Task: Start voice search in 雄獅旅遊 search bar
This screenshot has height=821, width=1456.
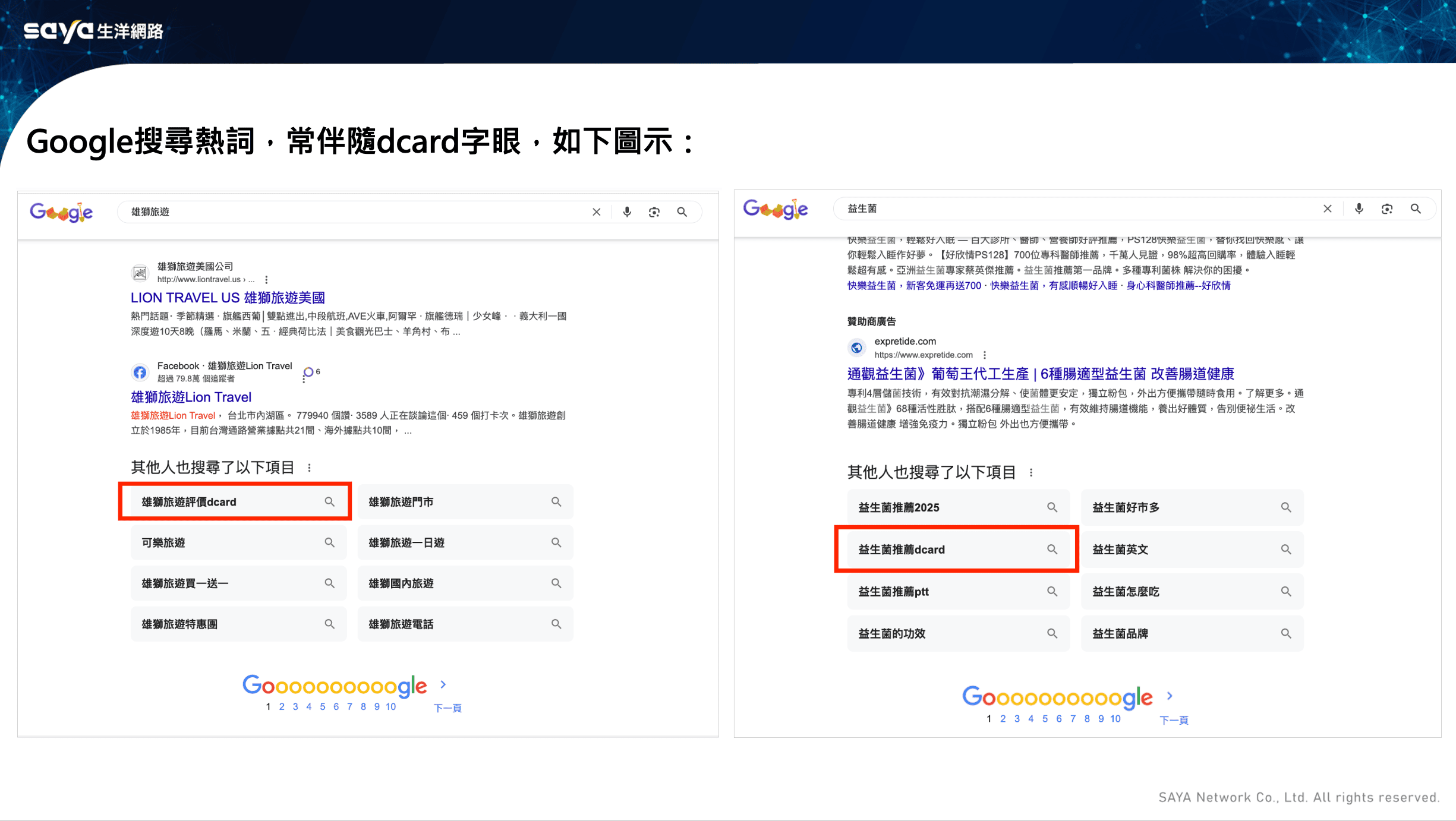Action: click(627, 212)
